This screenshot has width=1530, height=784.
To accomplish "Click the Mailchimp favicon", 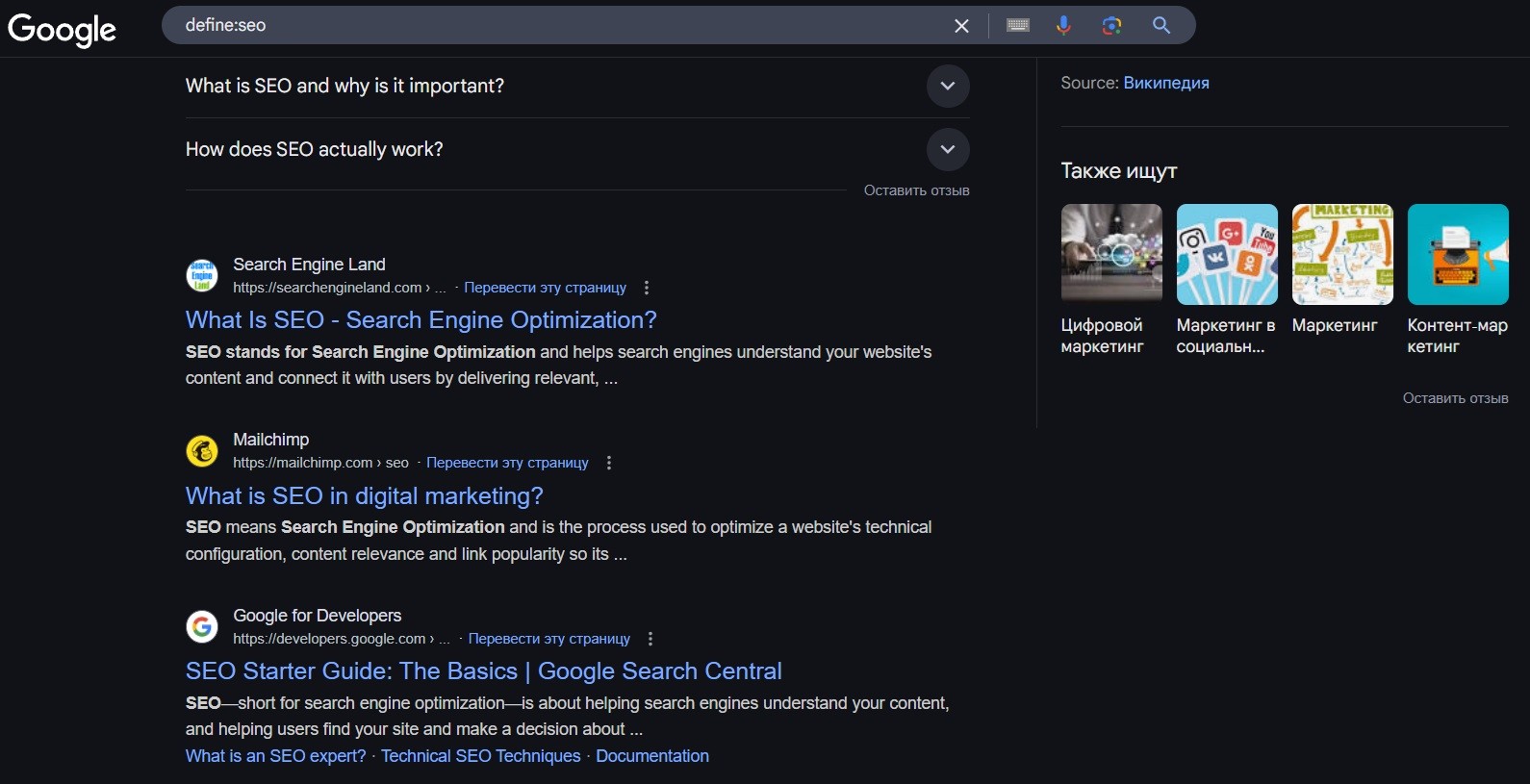I will (x=202, y=450).
